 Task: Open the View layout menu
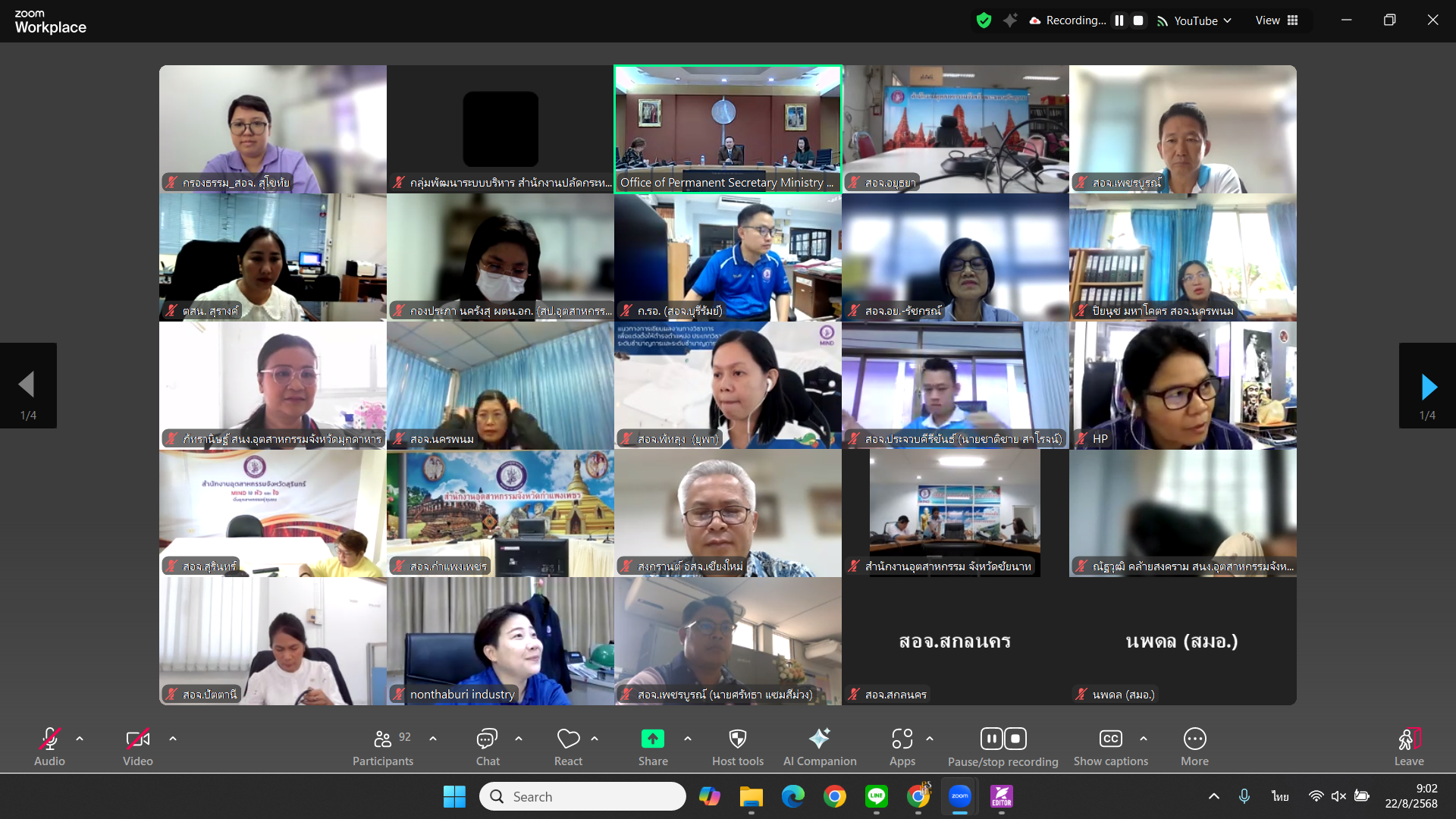(1277, 20)
